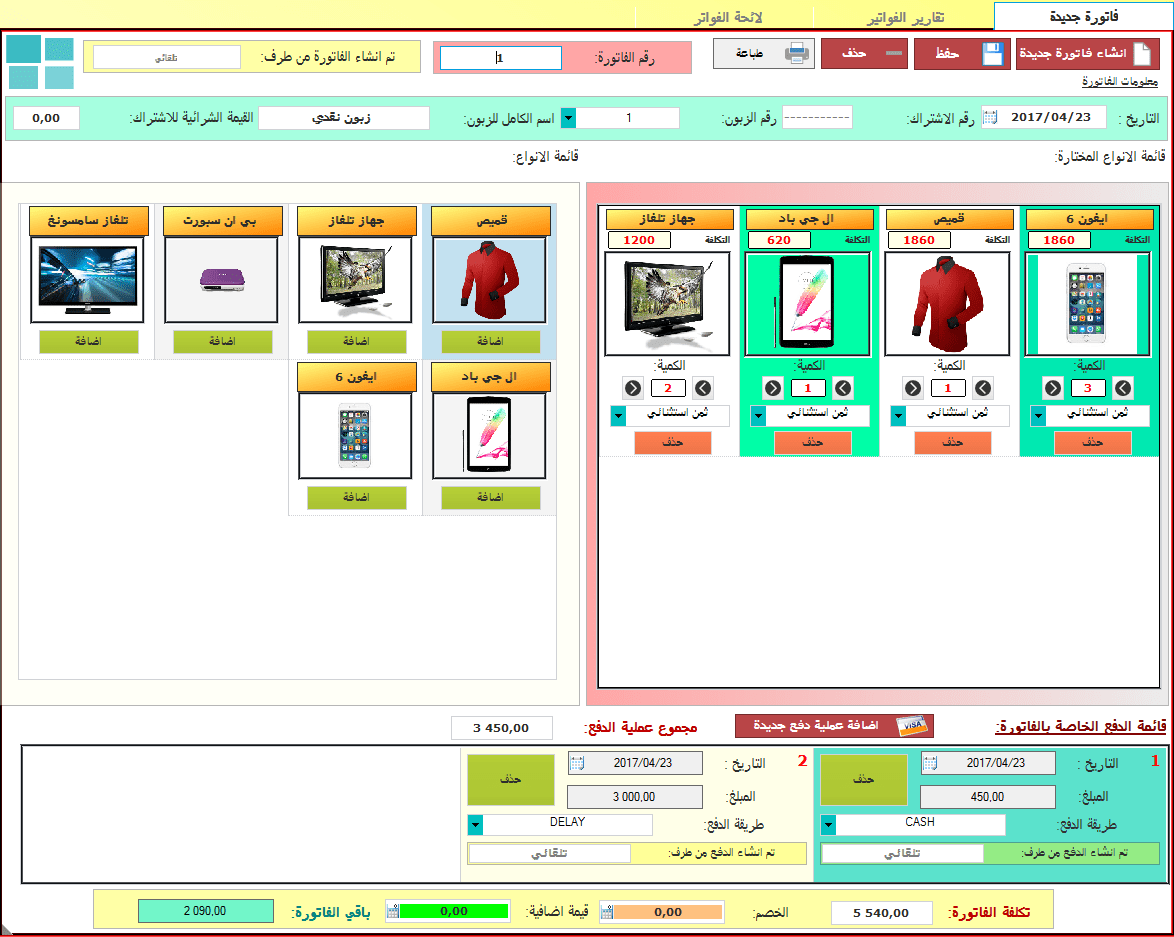Image resolution: width=1174 pixels, height=937 pixels.
Task: Click the Visa card icon for adding a payment
Action: [x=910, y=726]
